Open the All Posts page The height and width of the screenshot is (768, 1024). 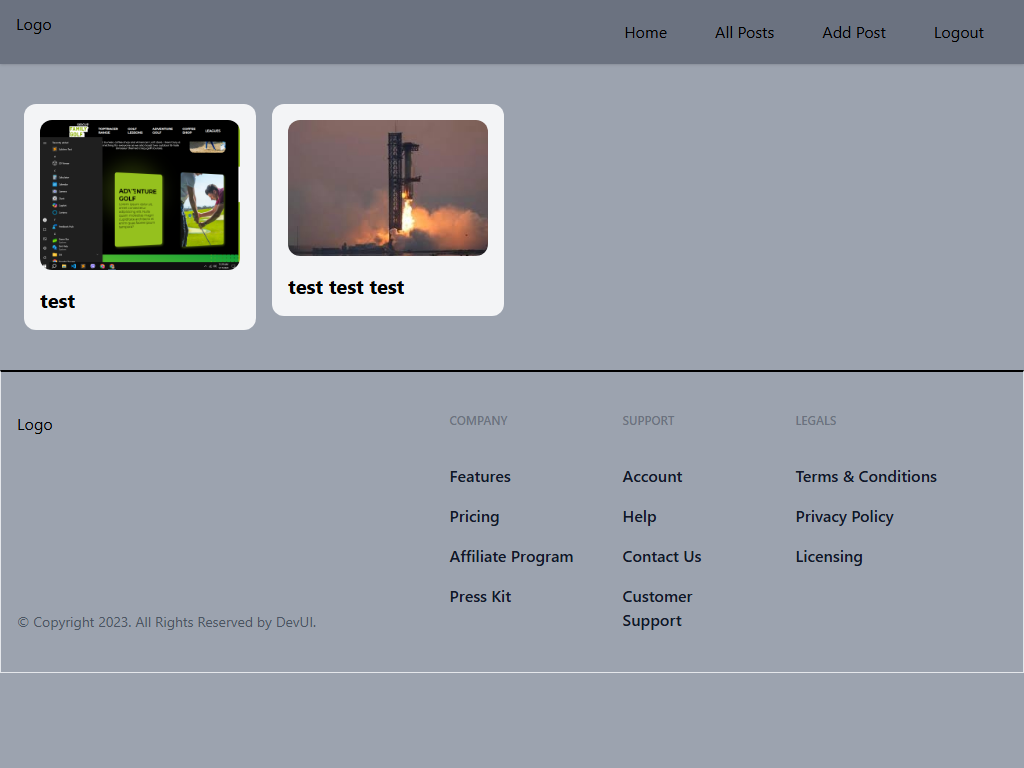click(x=744, y=33)
